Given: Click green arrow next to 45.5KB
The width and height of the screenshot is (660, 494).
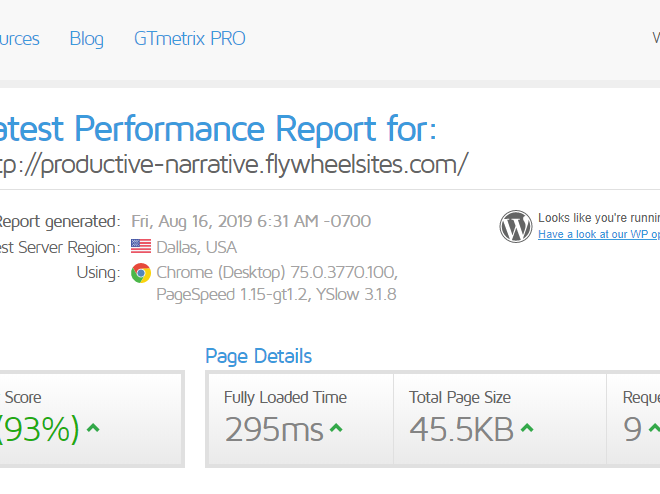Looking at the screenshot, I should coord(527,428).
